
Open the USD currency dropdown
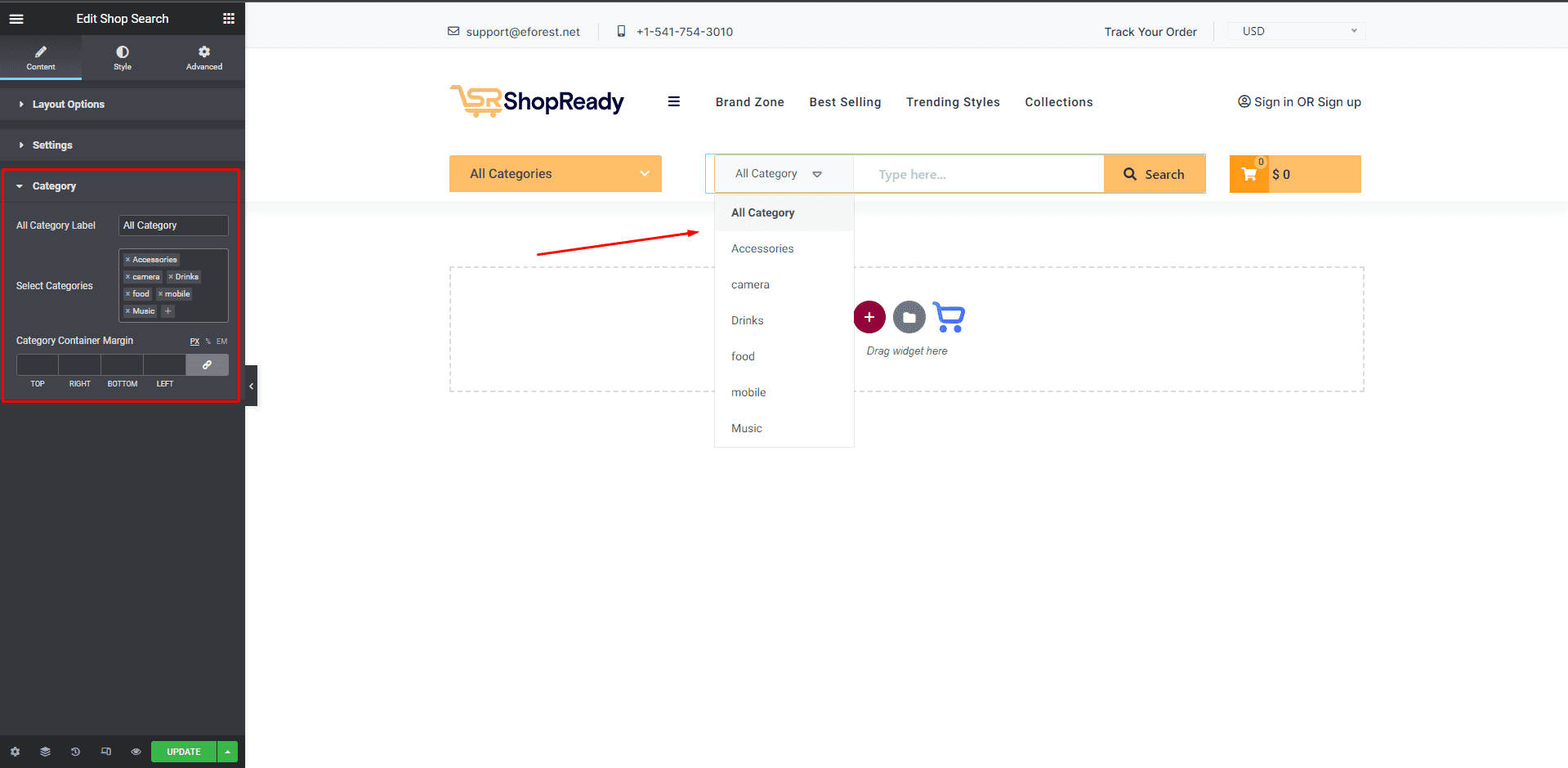coord(1298,31)
